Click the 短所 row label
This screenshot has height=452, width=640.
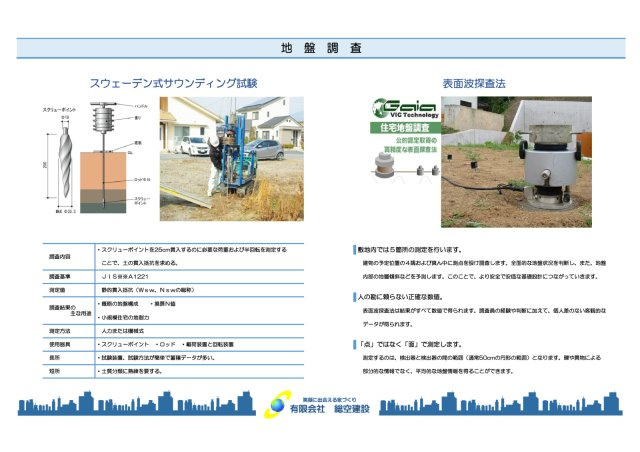[x=55, y=371]
